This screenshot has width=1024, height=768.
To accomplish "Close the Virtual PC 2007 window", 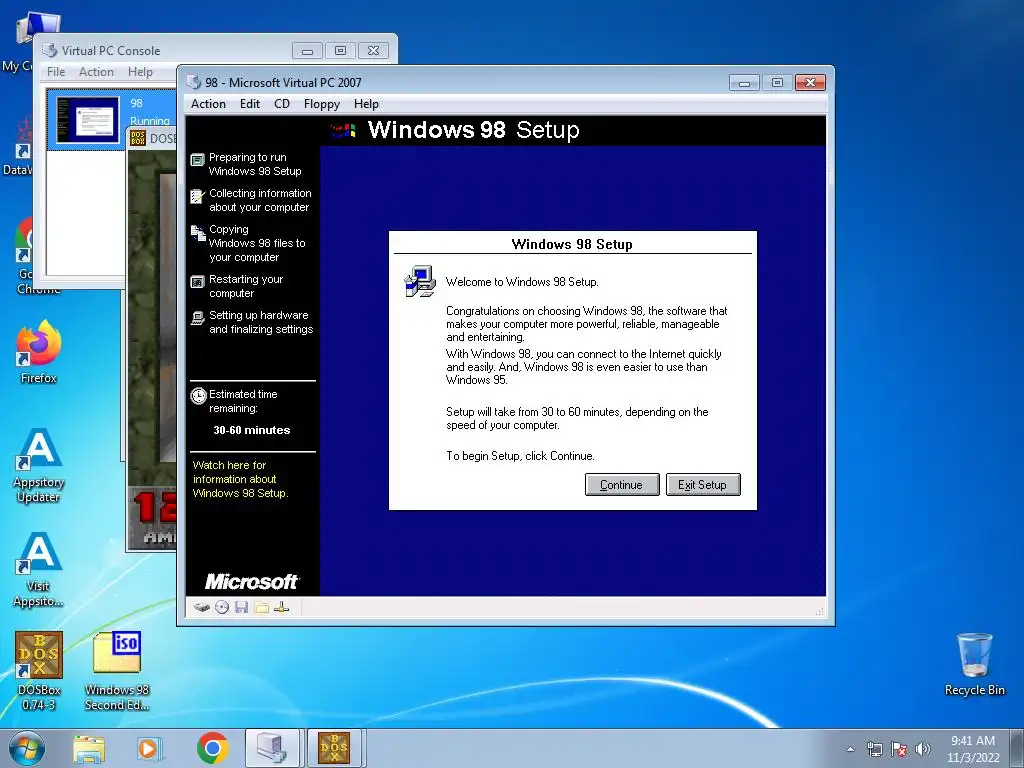I will pyautogui.click(x=810, y=83).
